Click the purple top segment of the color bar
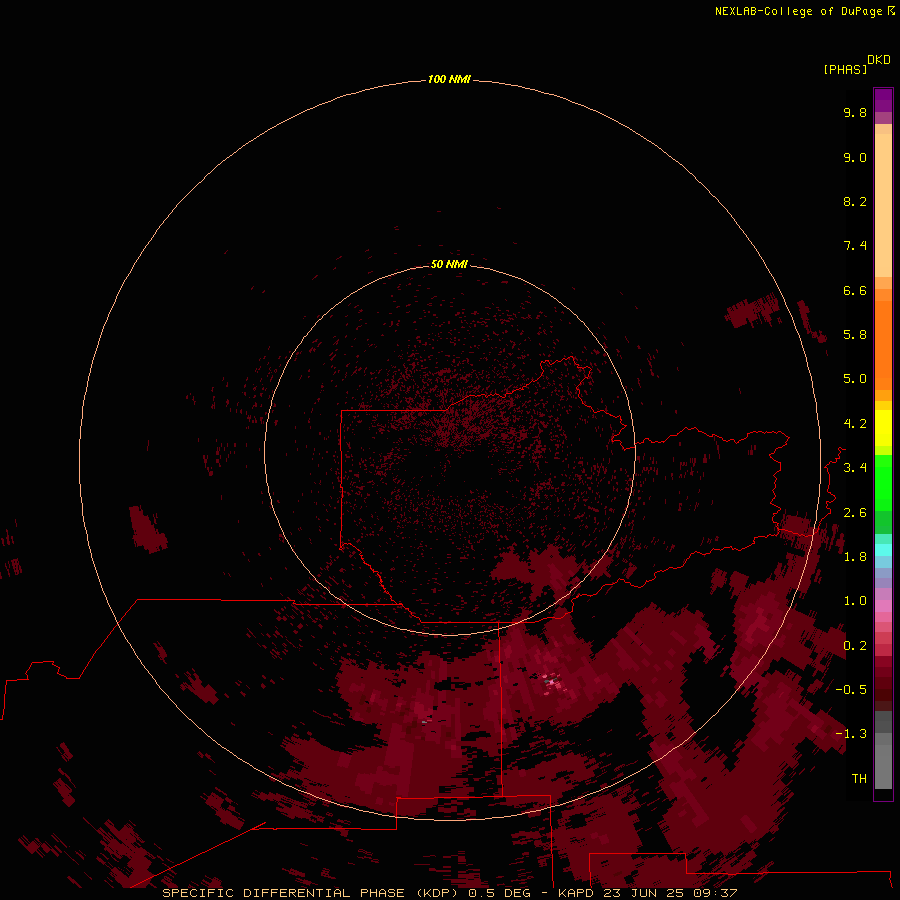This screenshot has height=900, width=900. (883, 100)
